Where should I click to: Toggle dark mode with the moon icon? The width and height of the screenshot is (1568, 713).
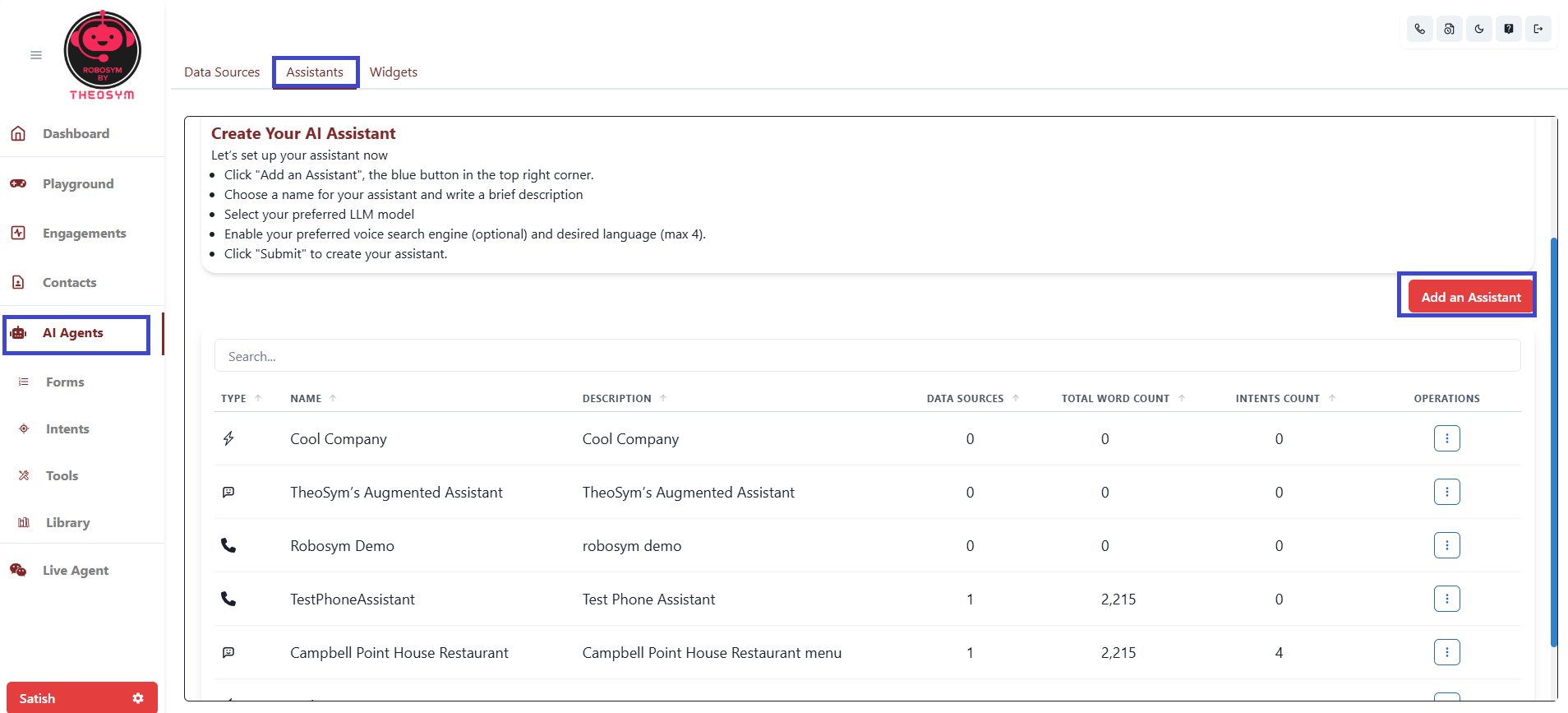tap(1478, 29)
